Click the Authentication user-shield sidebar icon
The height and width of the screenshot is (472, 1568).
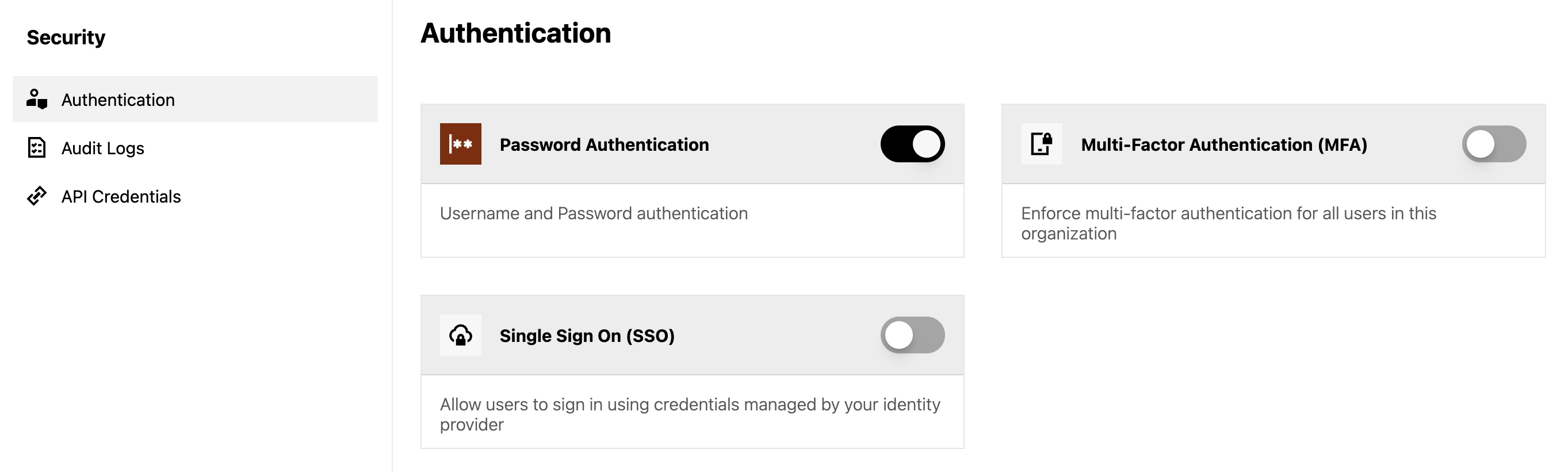(36, 99)
